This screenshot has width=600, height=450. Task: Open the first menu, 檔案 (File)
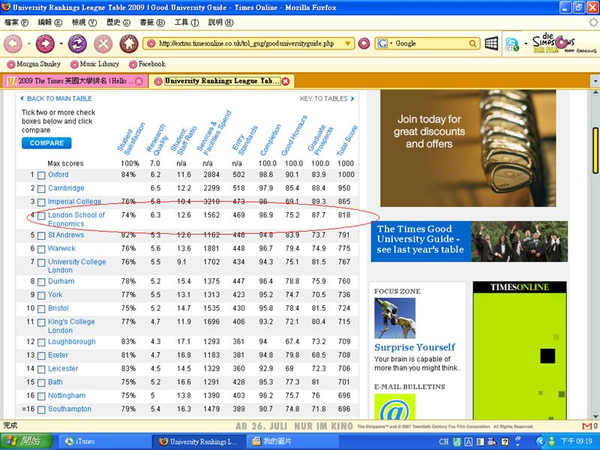[16, 23]
